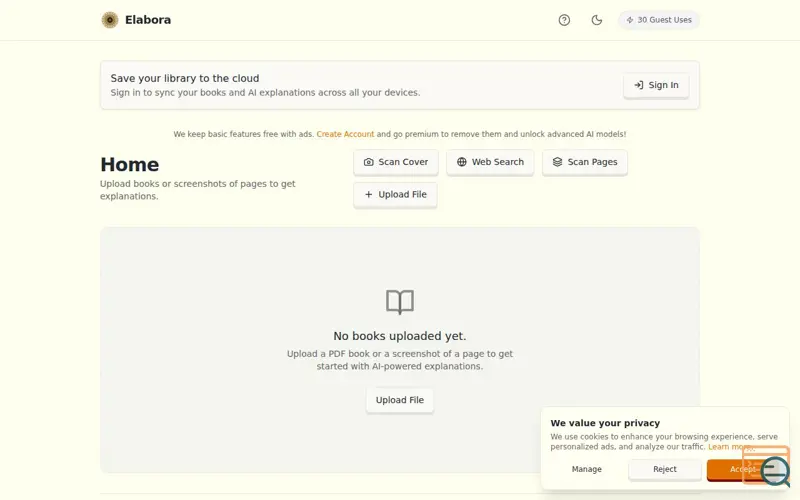The width and height of the screenshot is (800, 500).
Task: Open the Create Account link
Action: pyautogui.click(x=345, y=134)
